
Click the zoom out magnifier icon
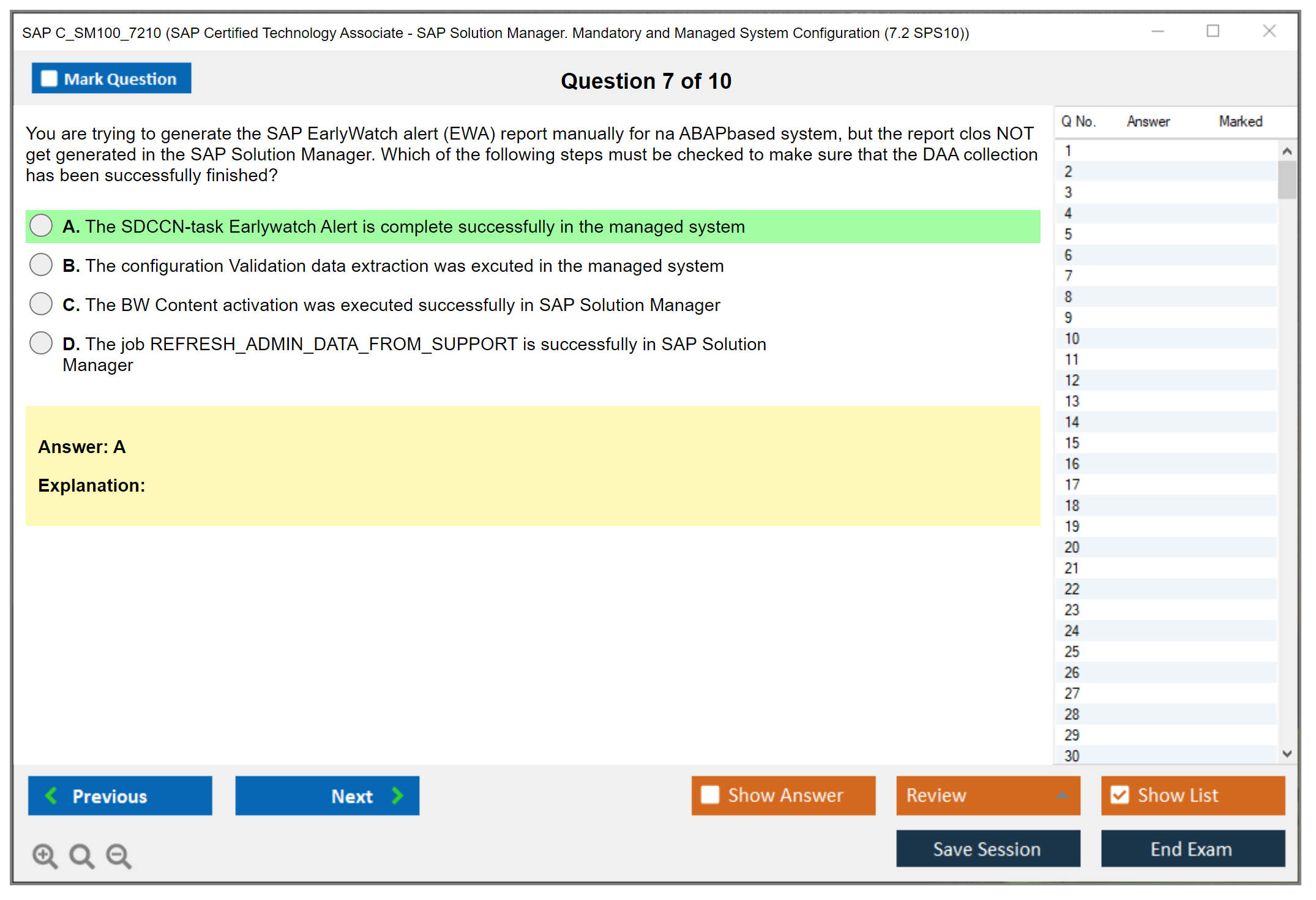119,855
